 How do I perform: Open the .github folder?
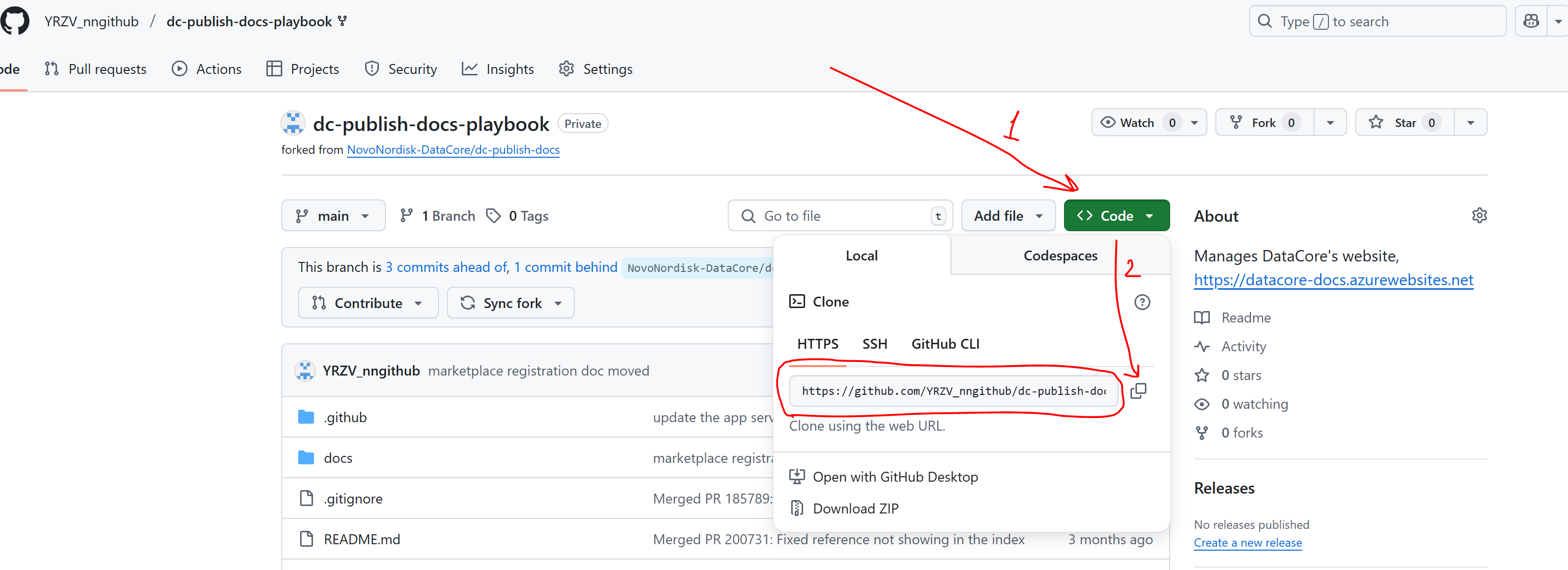(345, 417)
